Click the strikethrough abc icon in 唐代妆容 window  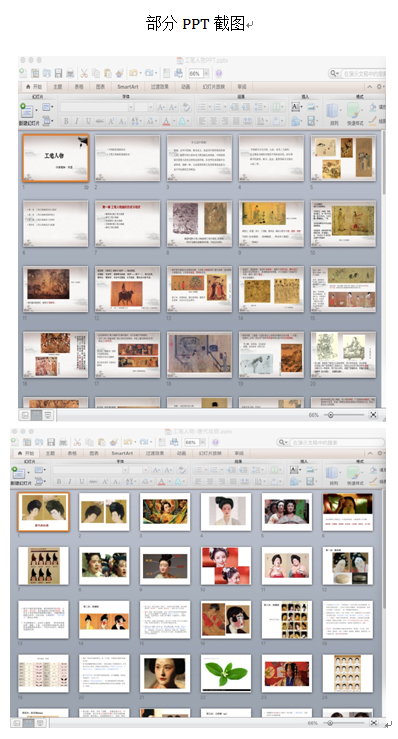[93, 481]
